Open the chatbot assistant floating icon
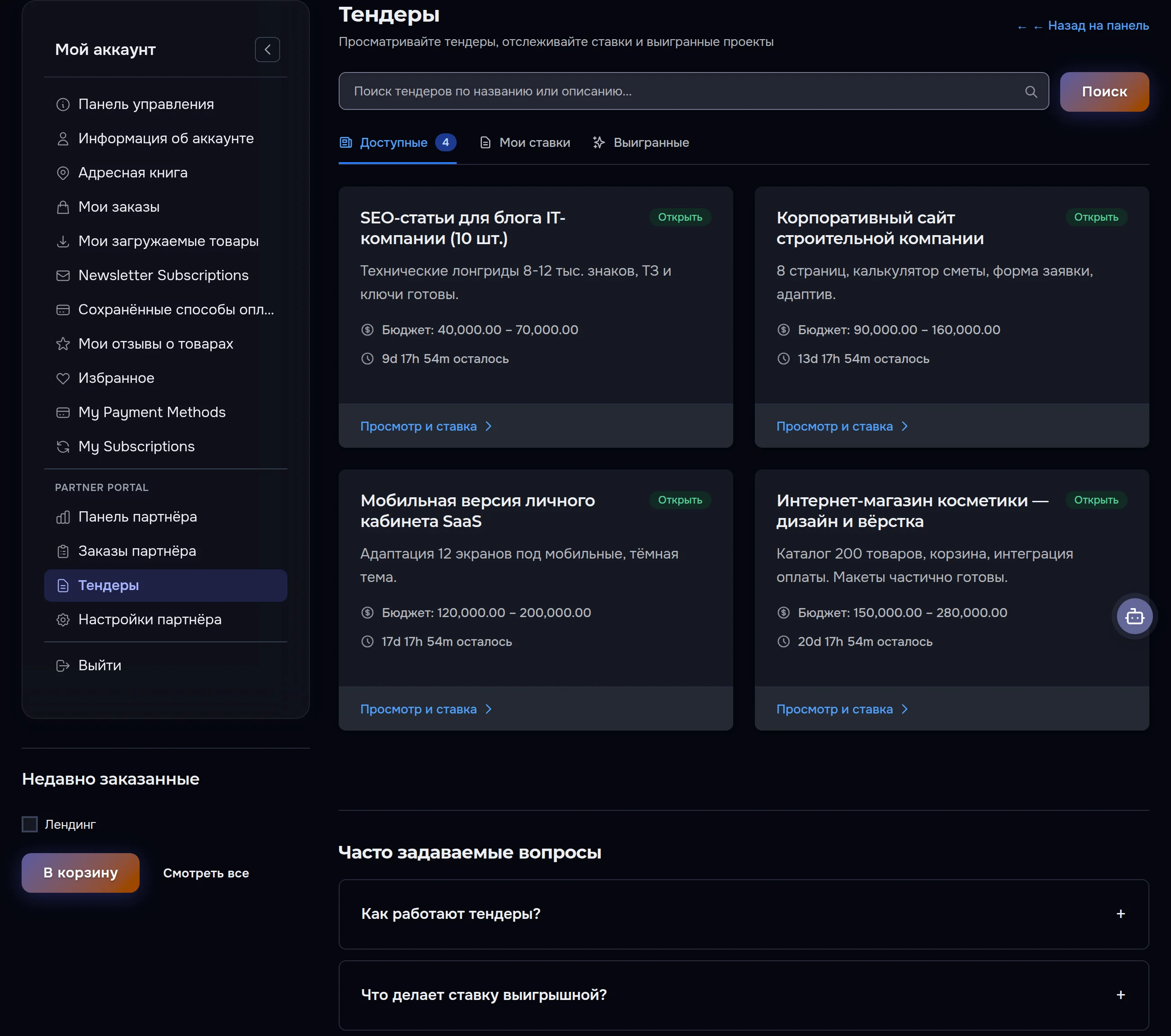 [x=1135, y=617]
